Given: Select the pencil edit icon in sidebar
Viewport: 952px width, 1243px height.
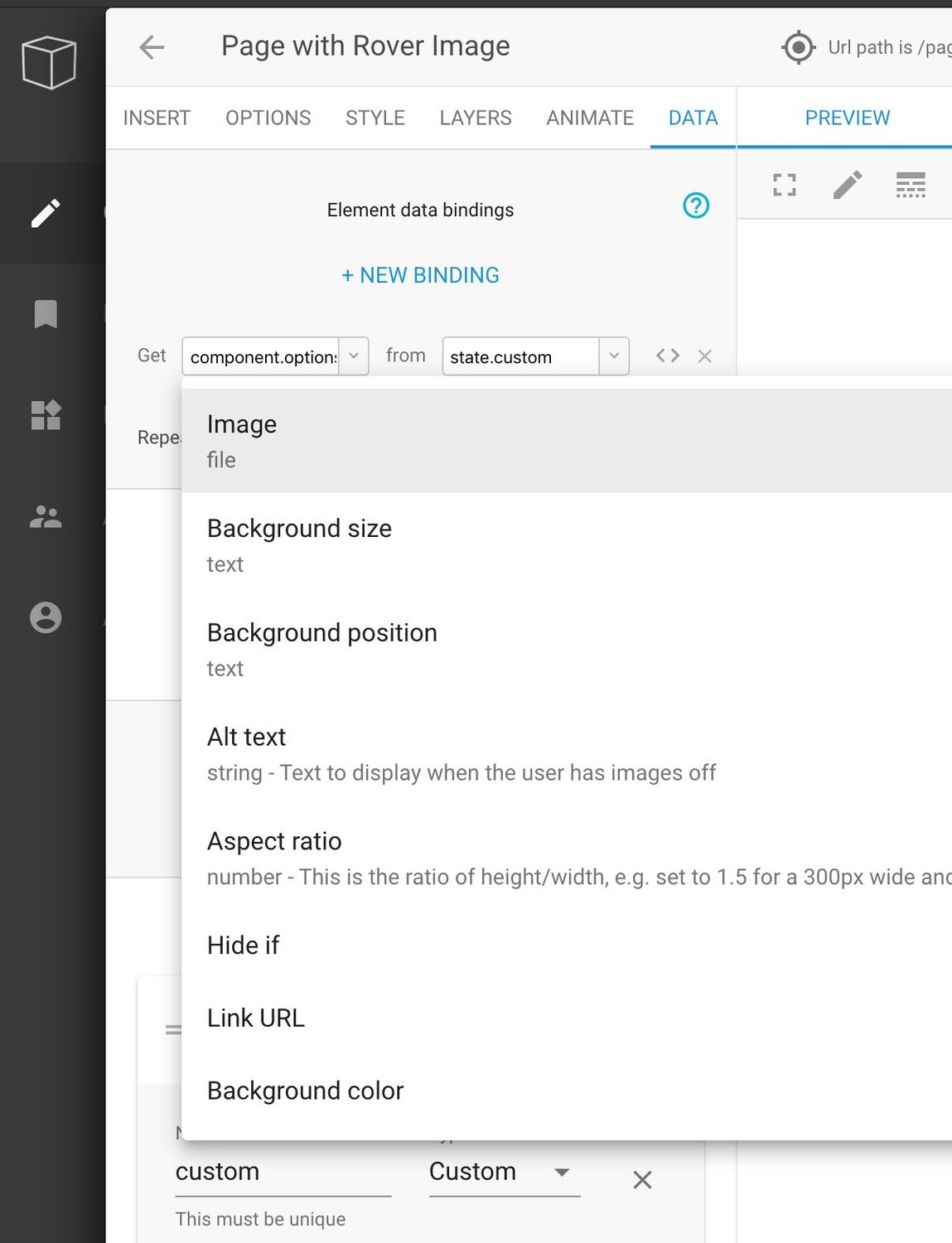Looking at the screenshot, I should click(x=46, y=213).
